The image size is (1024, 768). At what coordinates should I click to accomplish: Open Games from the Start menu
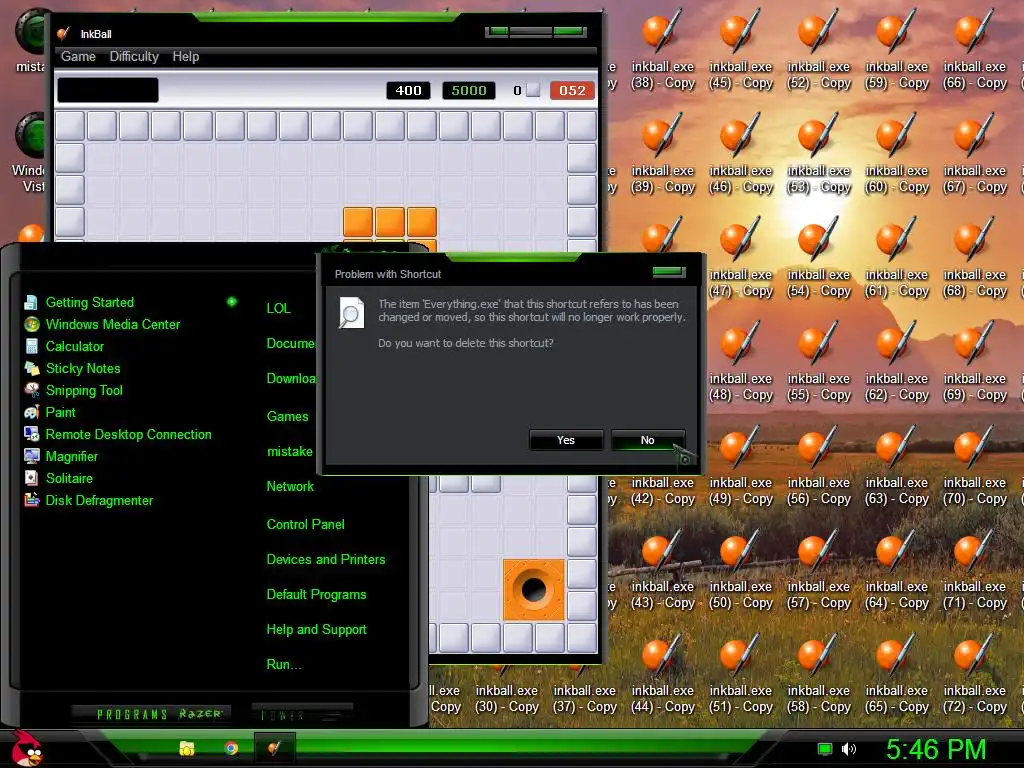(x=287, y=416)
